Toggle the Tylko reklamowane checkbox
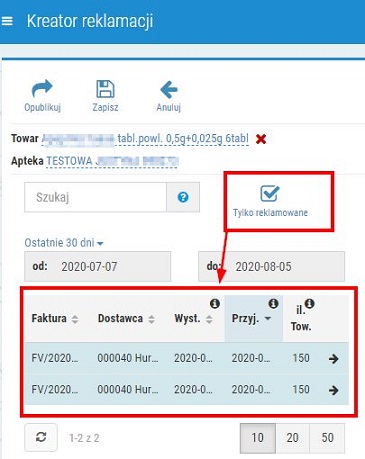365x459 pixels. 270,193
